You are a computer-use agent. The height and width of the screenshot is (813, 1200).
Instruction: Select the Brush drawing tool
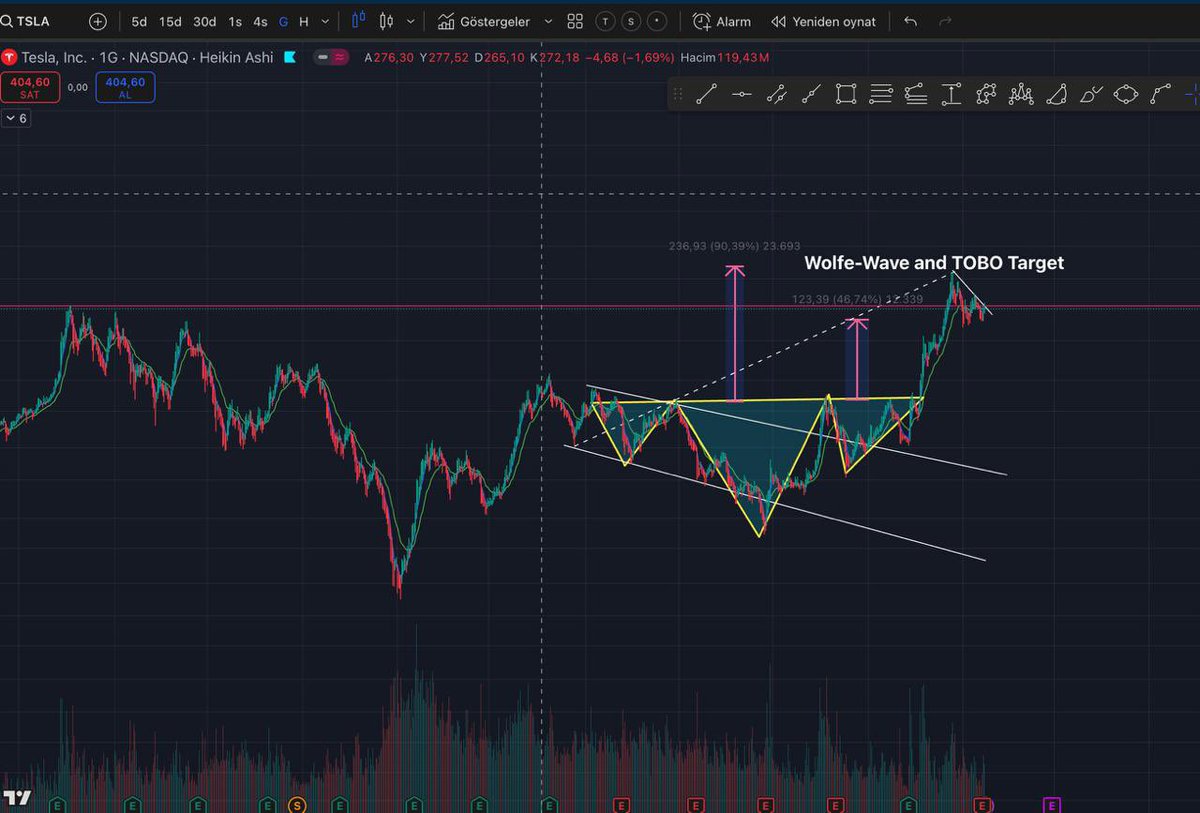[1091, 95]
